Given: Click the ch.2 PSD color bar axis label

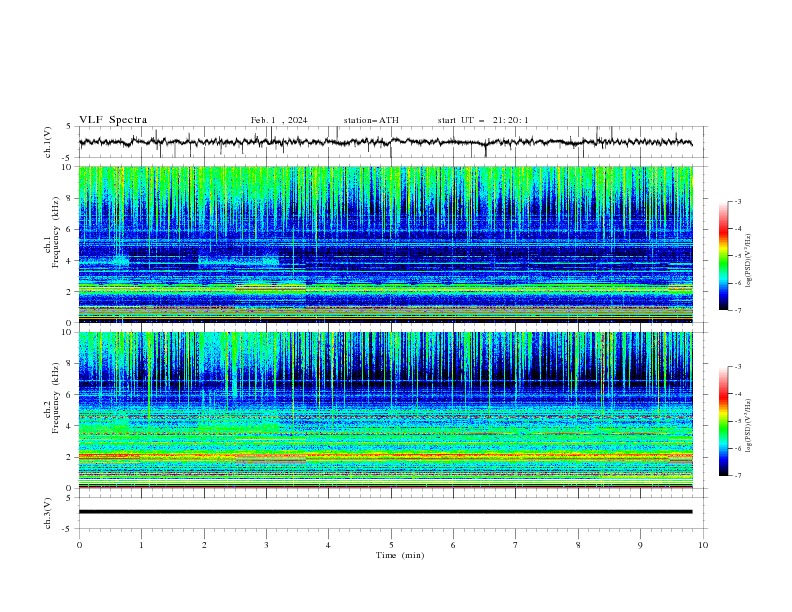Looking at the screenshot, I should 750,426.
